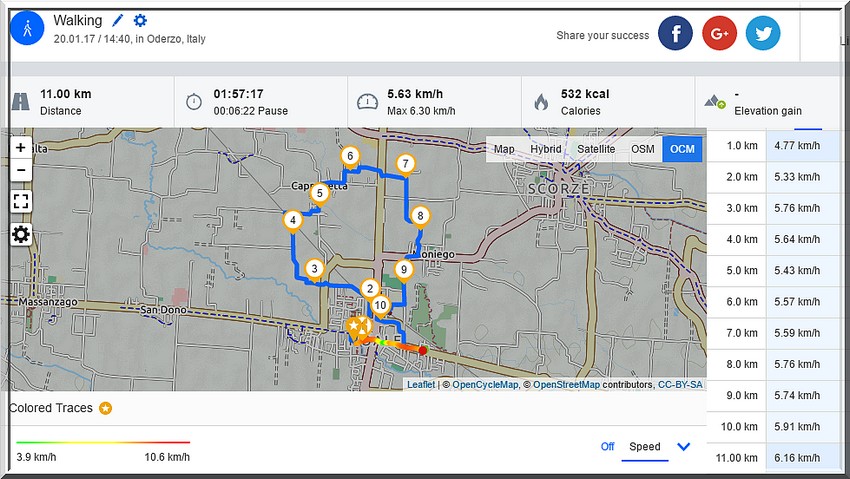Click the Walking title

(78, 21)
